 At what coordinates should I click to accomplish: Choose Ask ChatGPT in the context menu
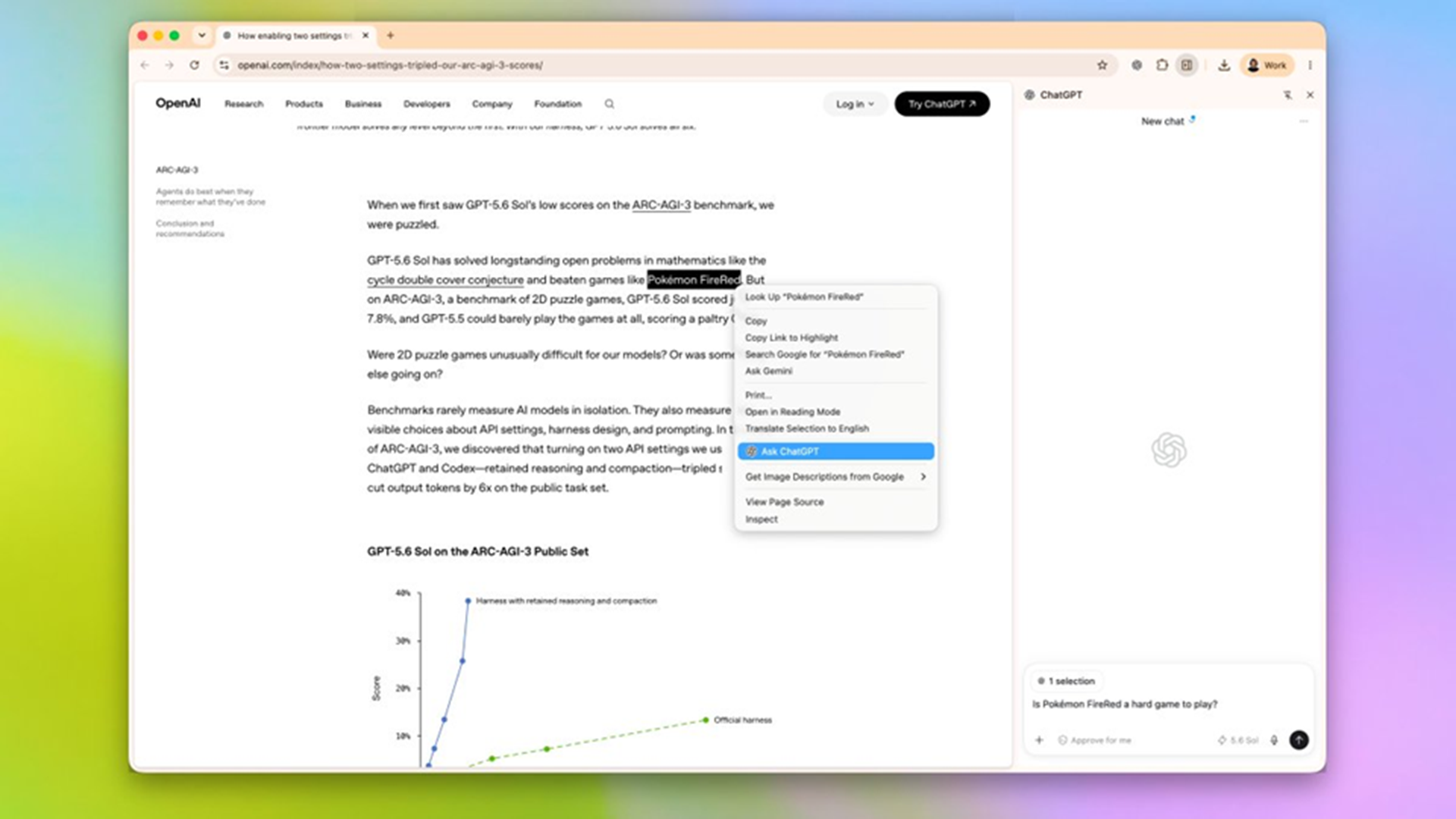click(836, 451)
